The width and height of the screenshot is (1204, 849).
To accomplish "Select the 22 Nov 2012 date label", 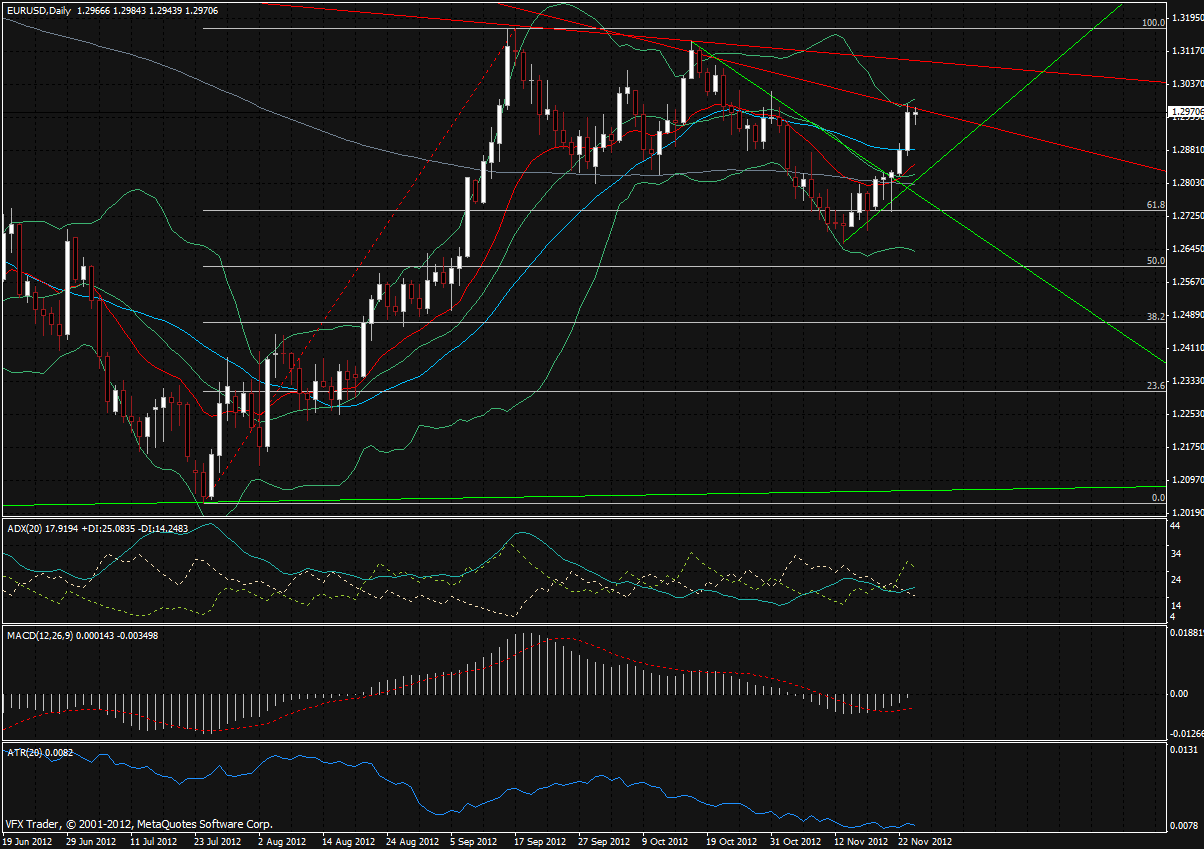I will click(x=925, y=841).
